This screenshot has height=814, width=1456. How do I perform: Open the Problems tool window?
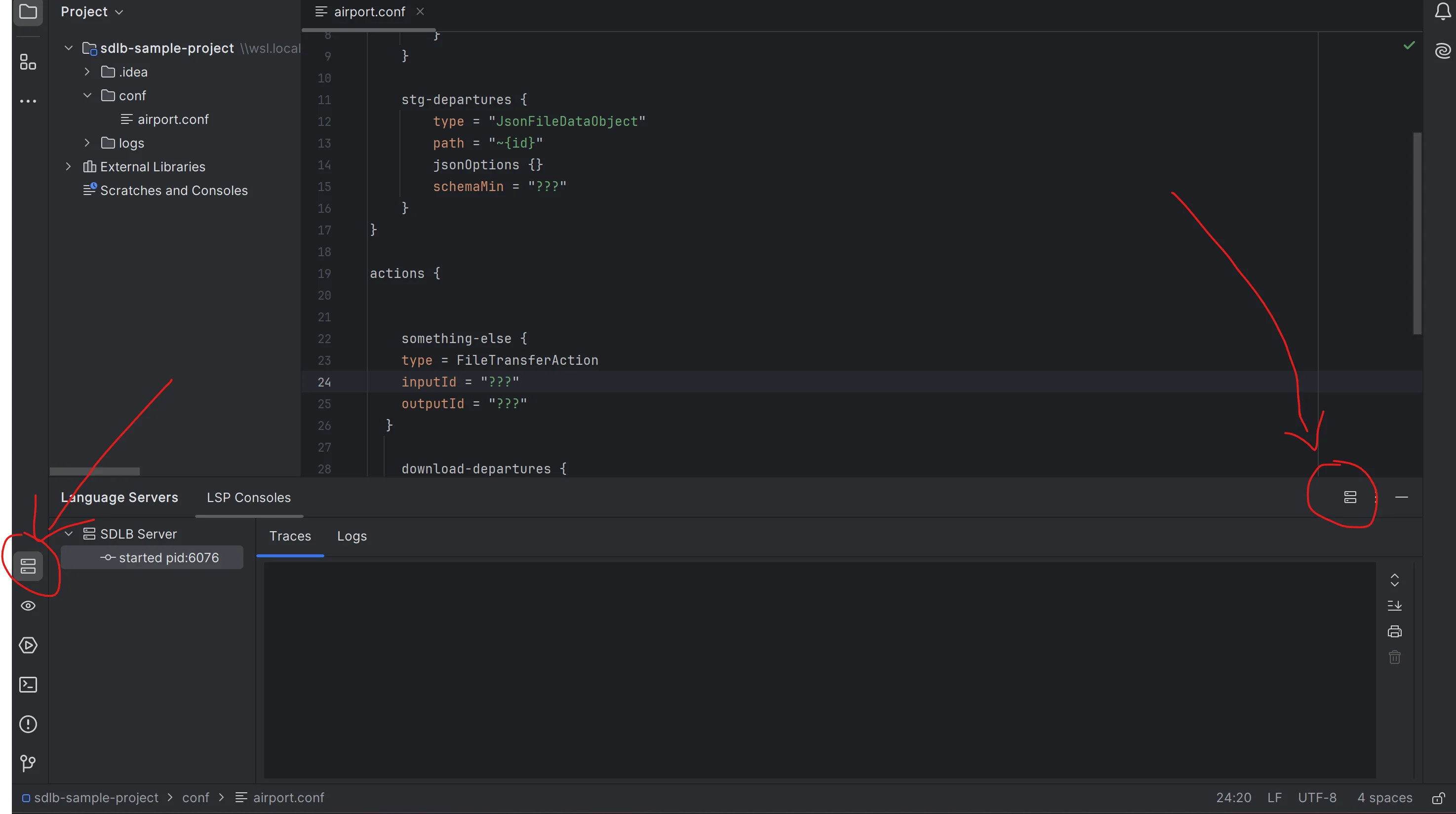point(28,724)
